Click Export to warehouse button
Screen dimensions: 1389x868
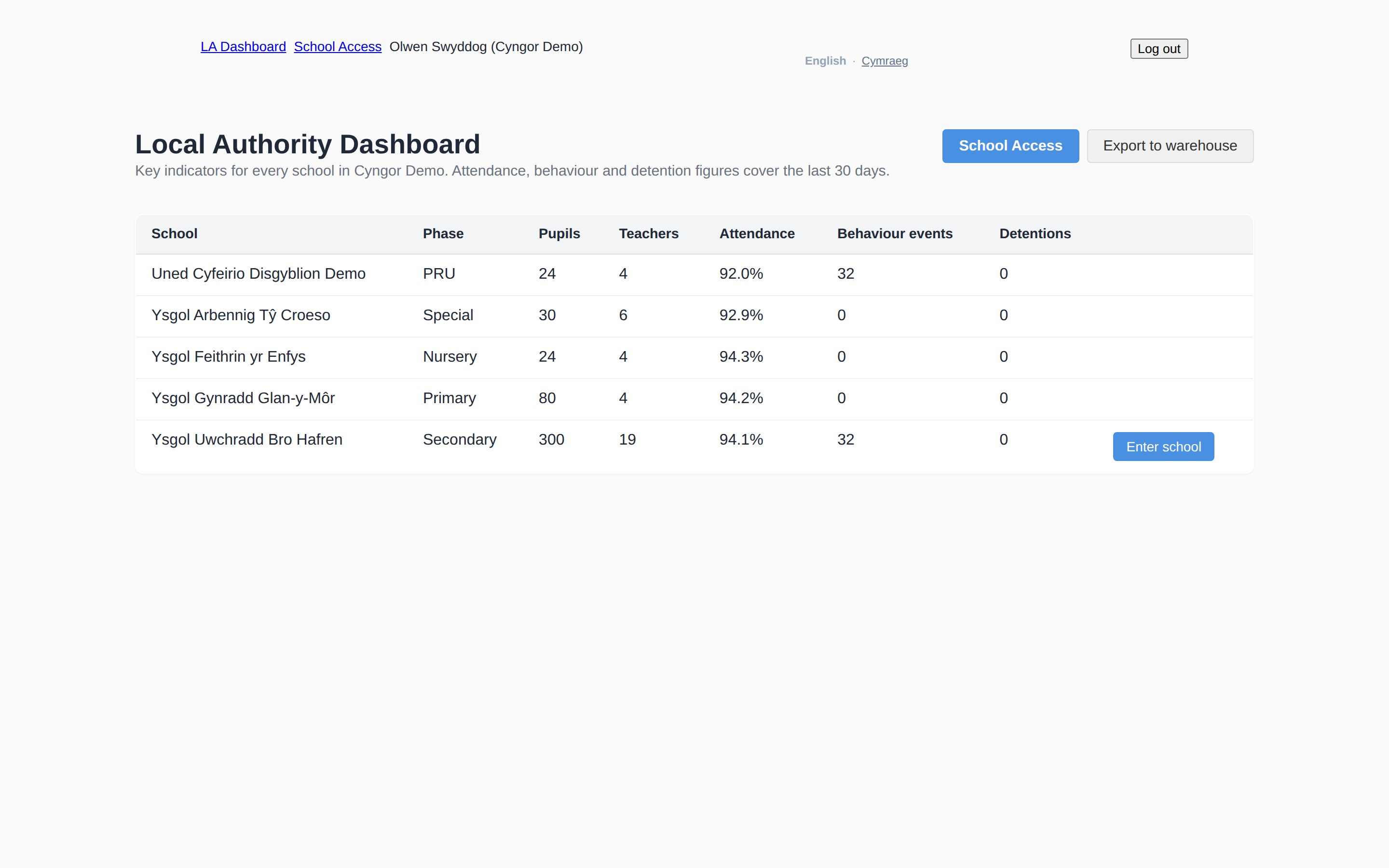pos(1170,146)
